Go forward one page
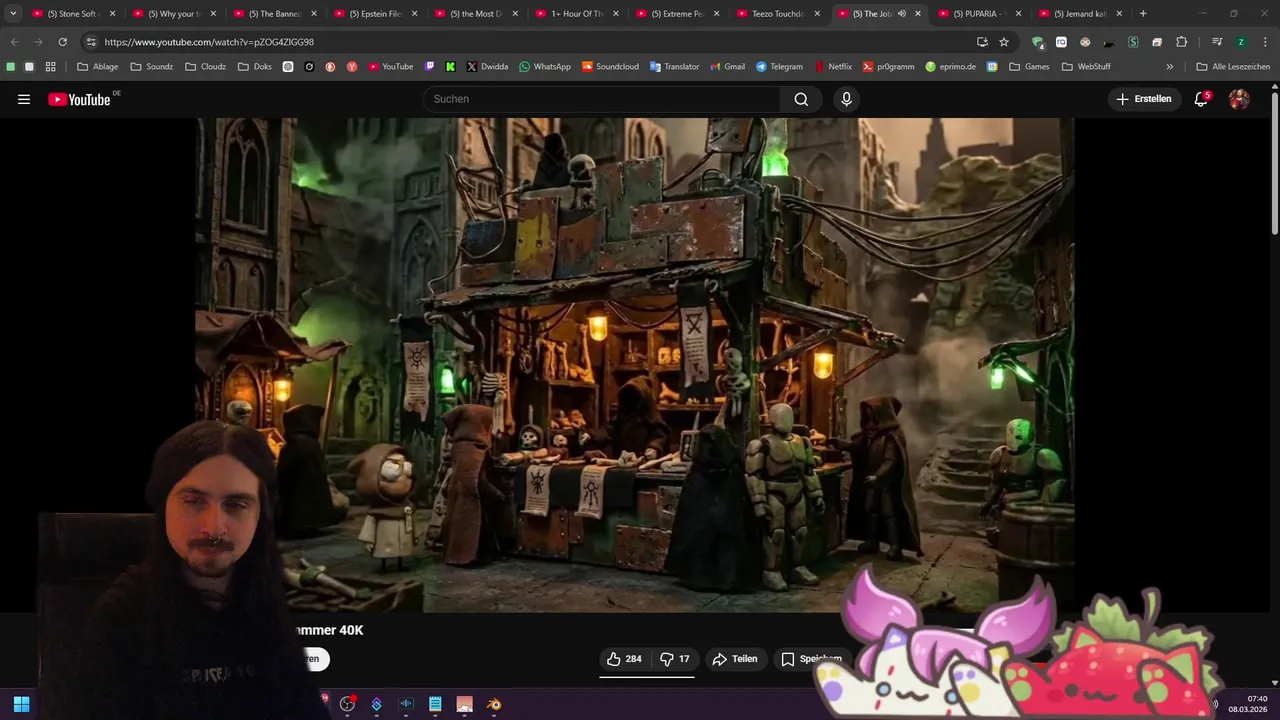1280x720 pixels. coord(38,42)
